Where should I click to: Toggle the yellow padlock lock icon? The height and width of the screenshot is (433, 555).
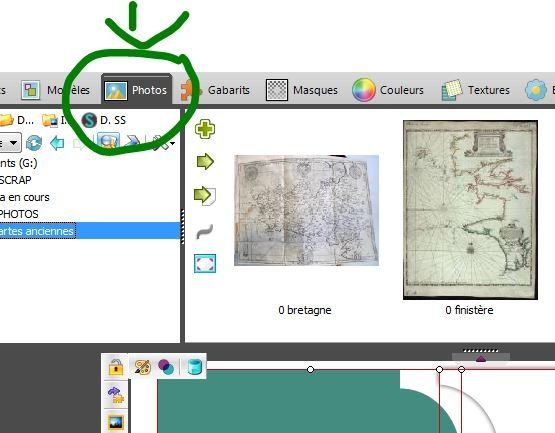tap(116, 367)
